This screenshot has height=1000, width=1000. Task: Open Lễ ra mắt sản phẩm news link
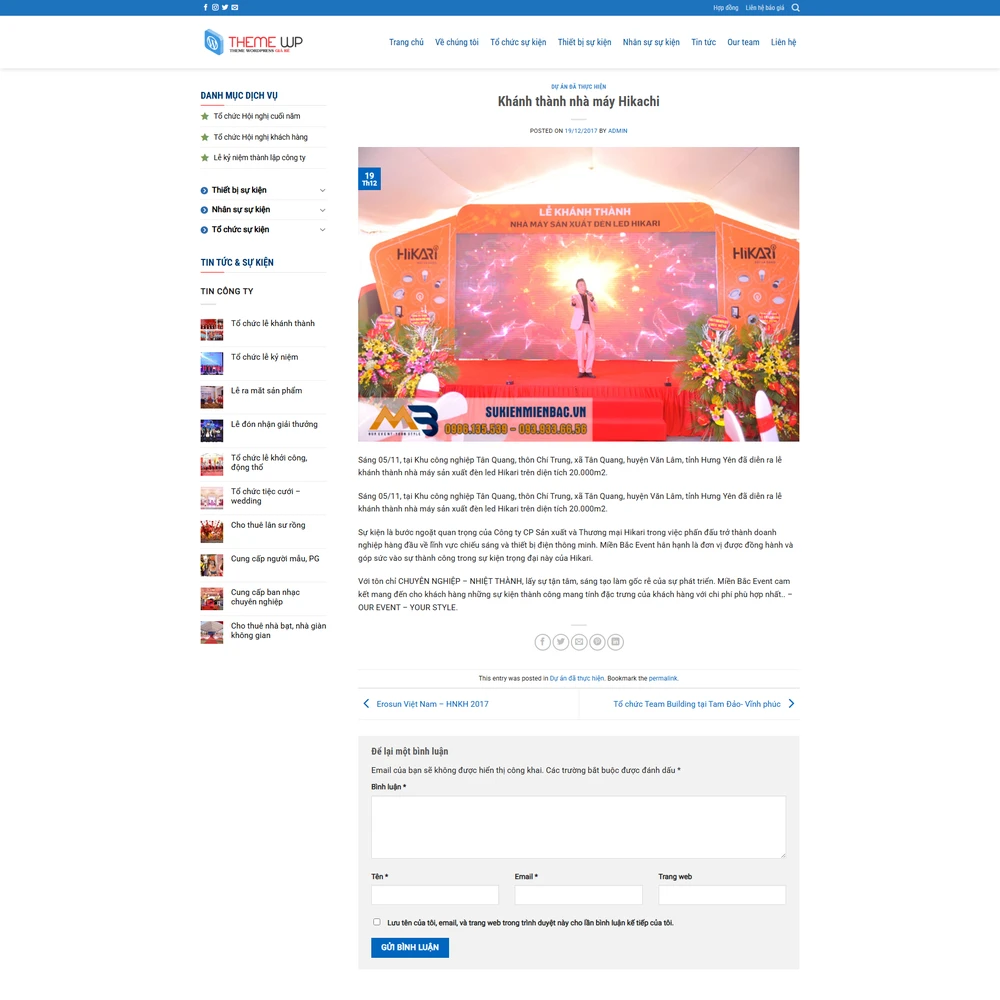click(267, 391)
